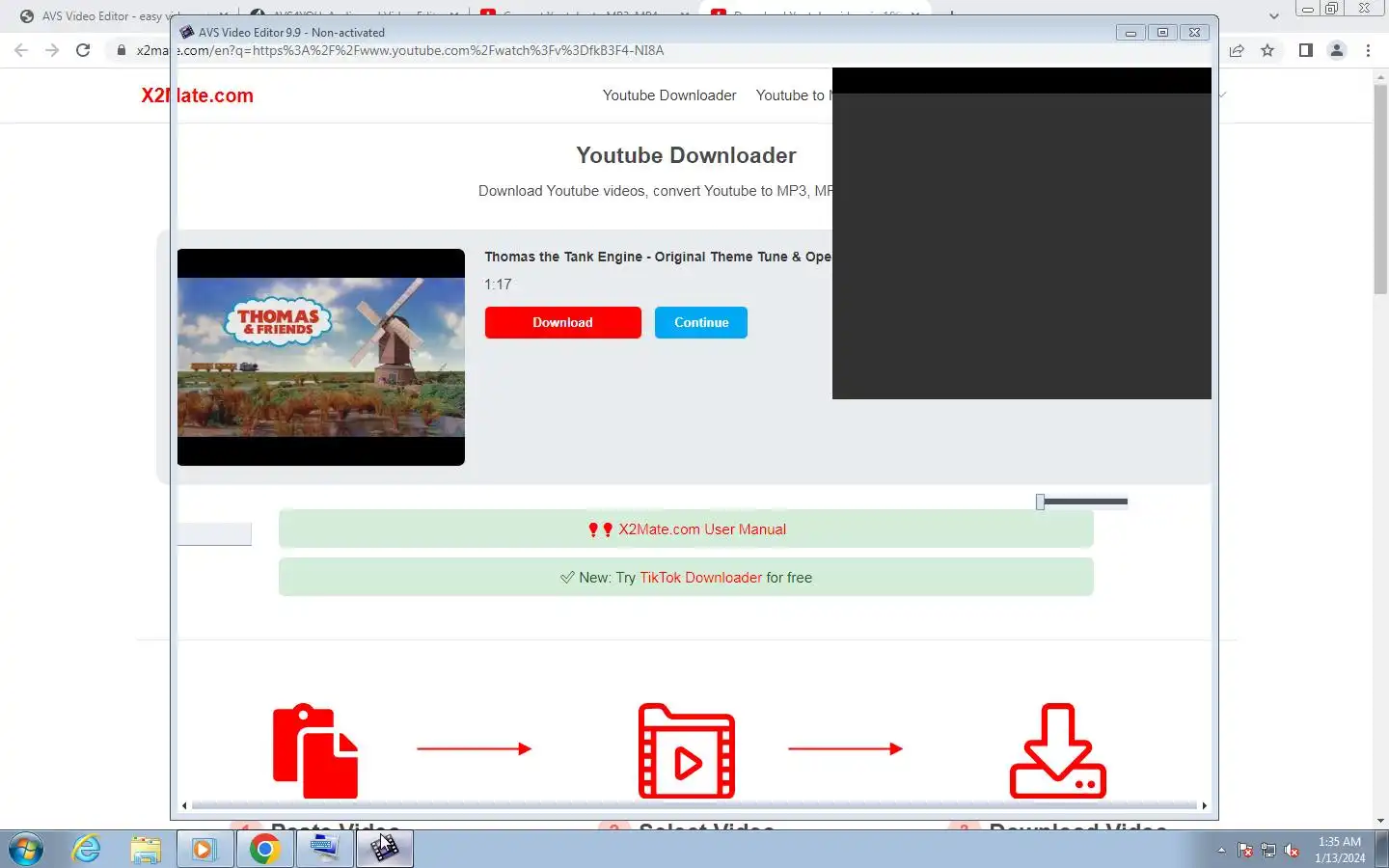Click the slider handle below the dark panel
This screenshot has width=1389, height=868.
(1040, 502)
